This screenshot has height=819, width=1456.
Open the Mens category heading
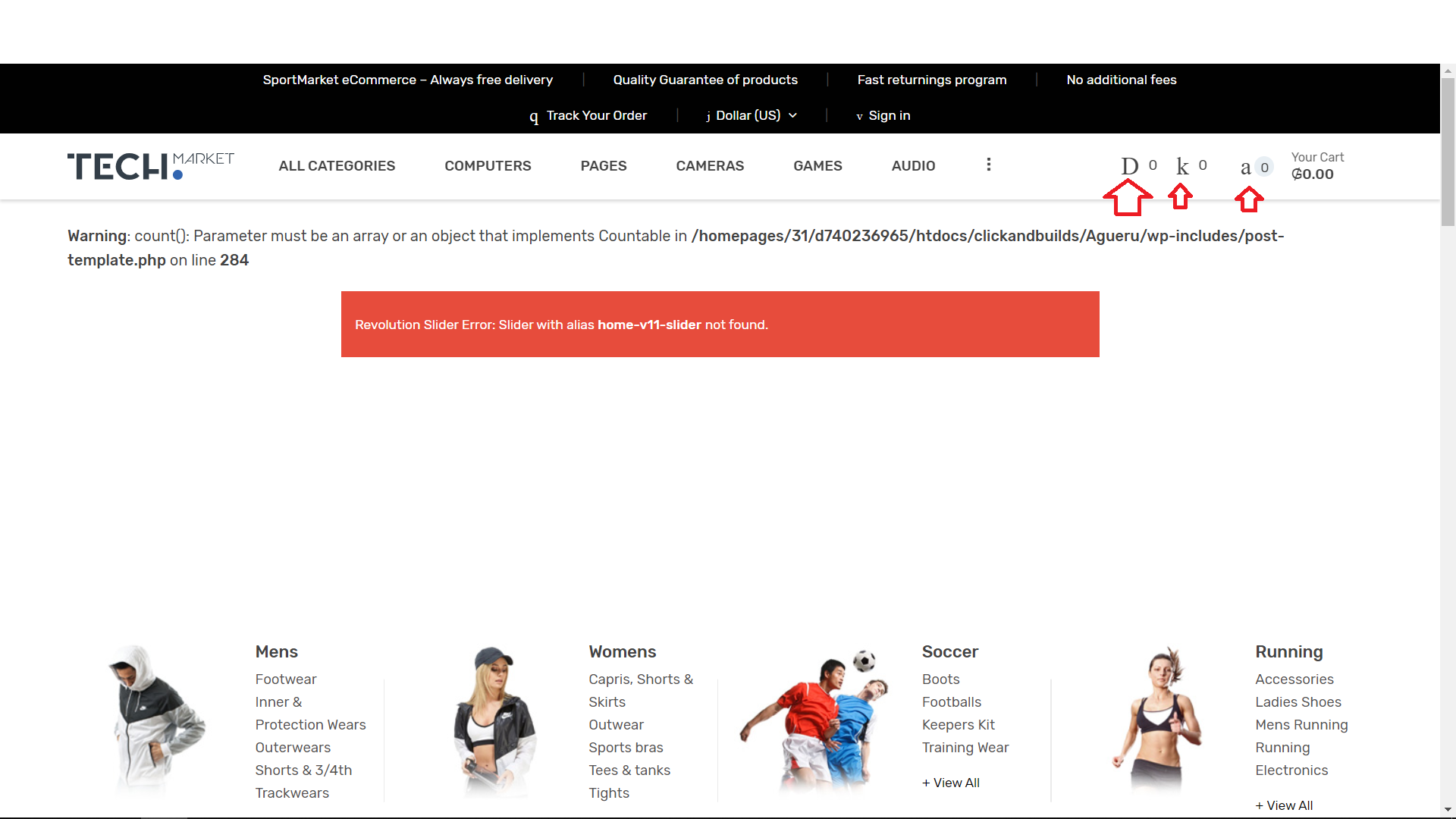tap(276, 651)
